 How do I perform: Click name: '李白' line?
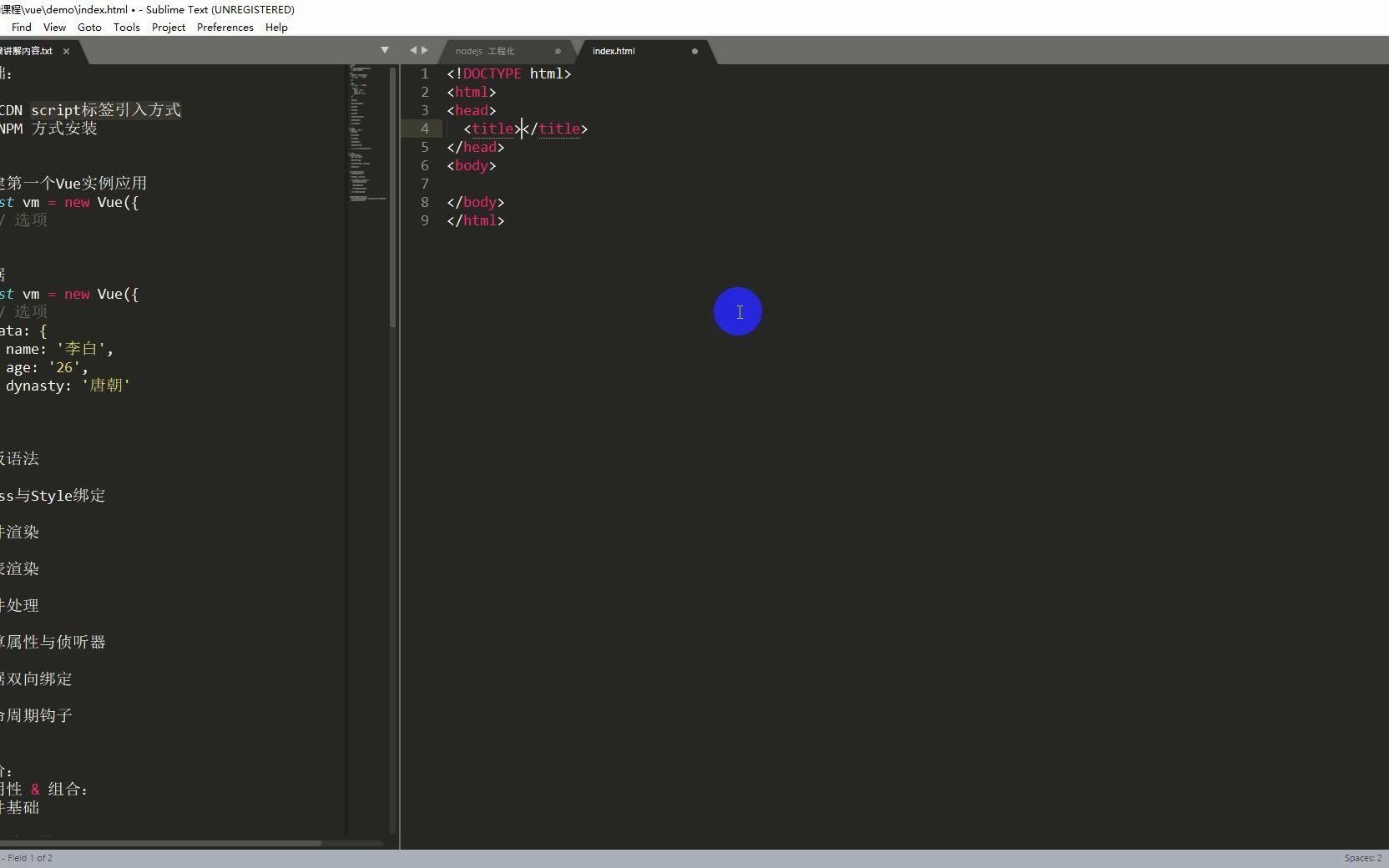[x=58, y=349]
